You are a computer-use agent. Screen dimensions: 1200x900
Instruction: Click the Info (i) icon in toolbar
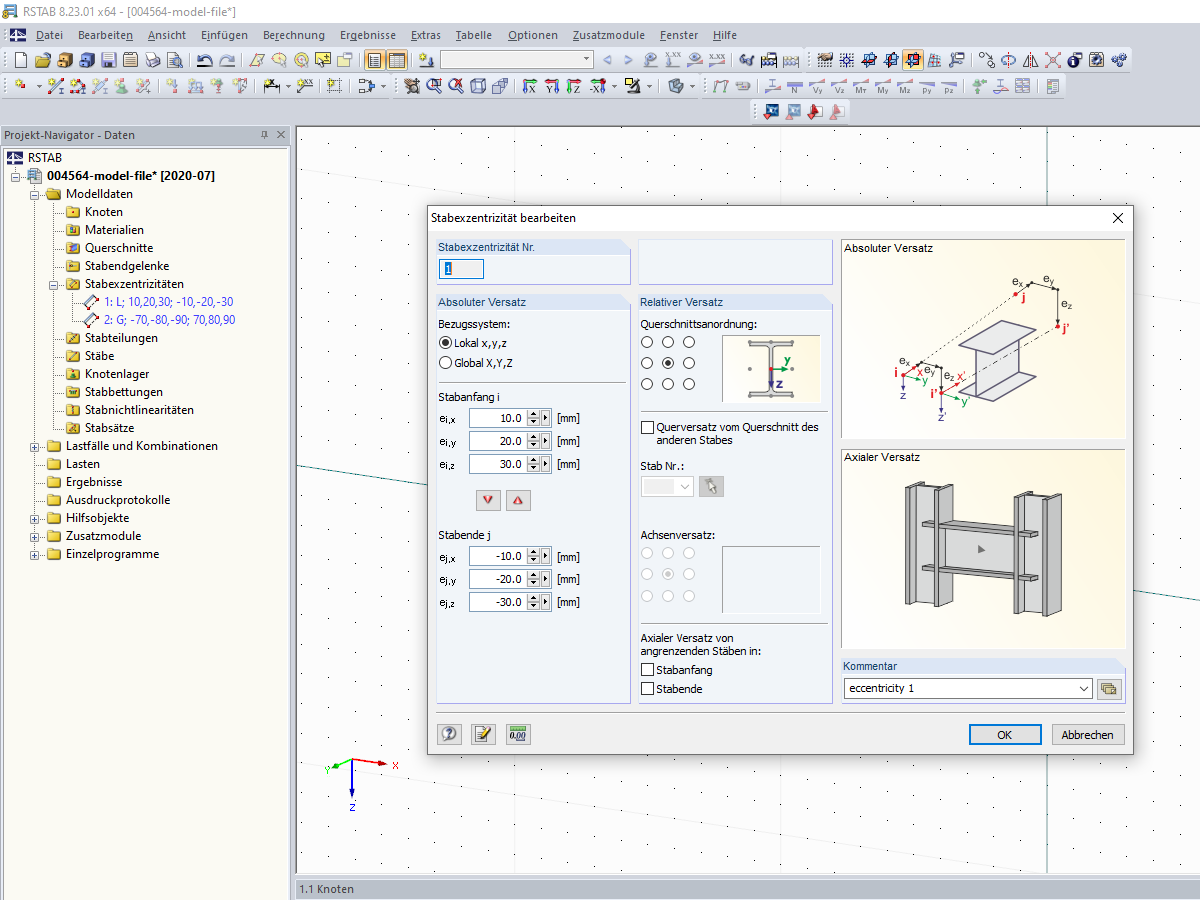click(x=1075, y=61)
